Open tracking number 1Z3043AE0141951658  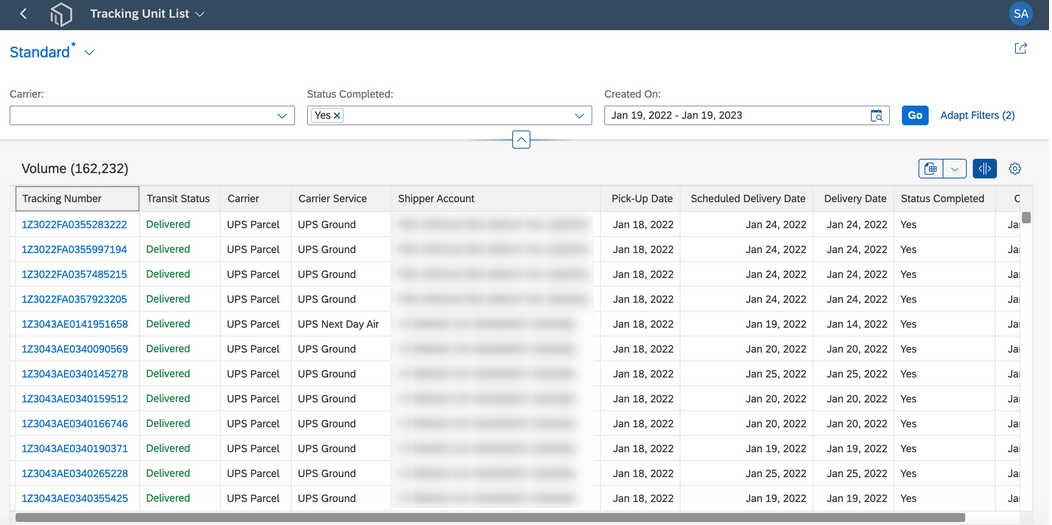pos(74,324)
